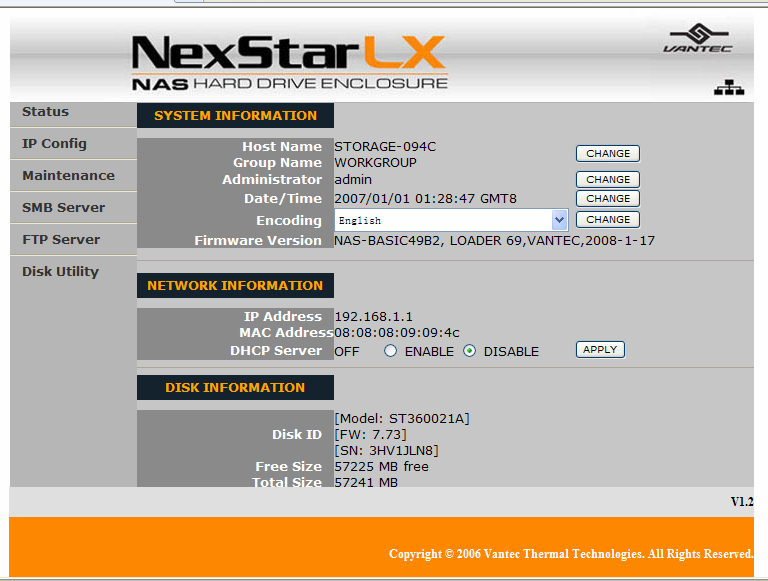
Task: Open the IP Config page
Action: coord(54,144)
